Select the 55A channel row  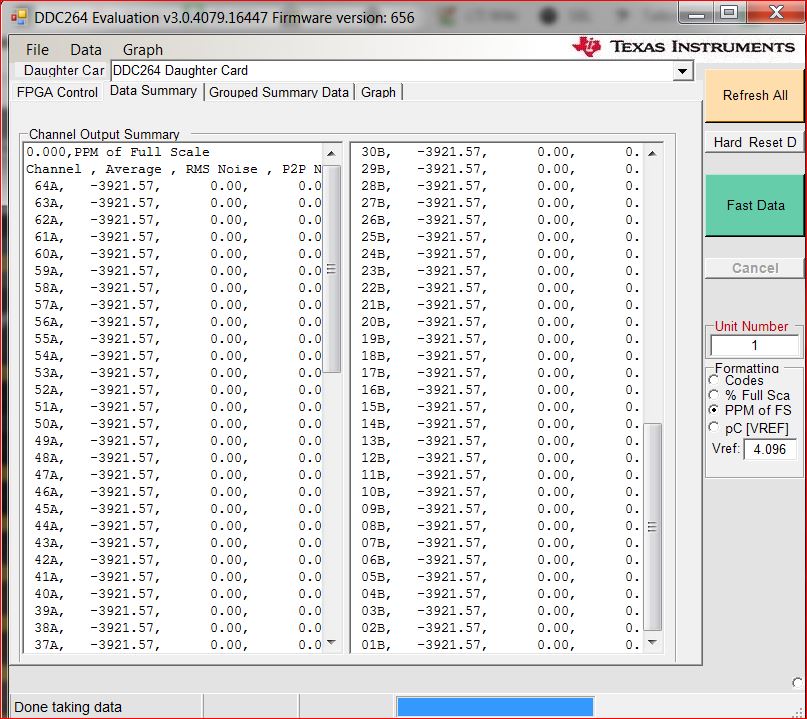pyautogui.click(x=173, y=339)
